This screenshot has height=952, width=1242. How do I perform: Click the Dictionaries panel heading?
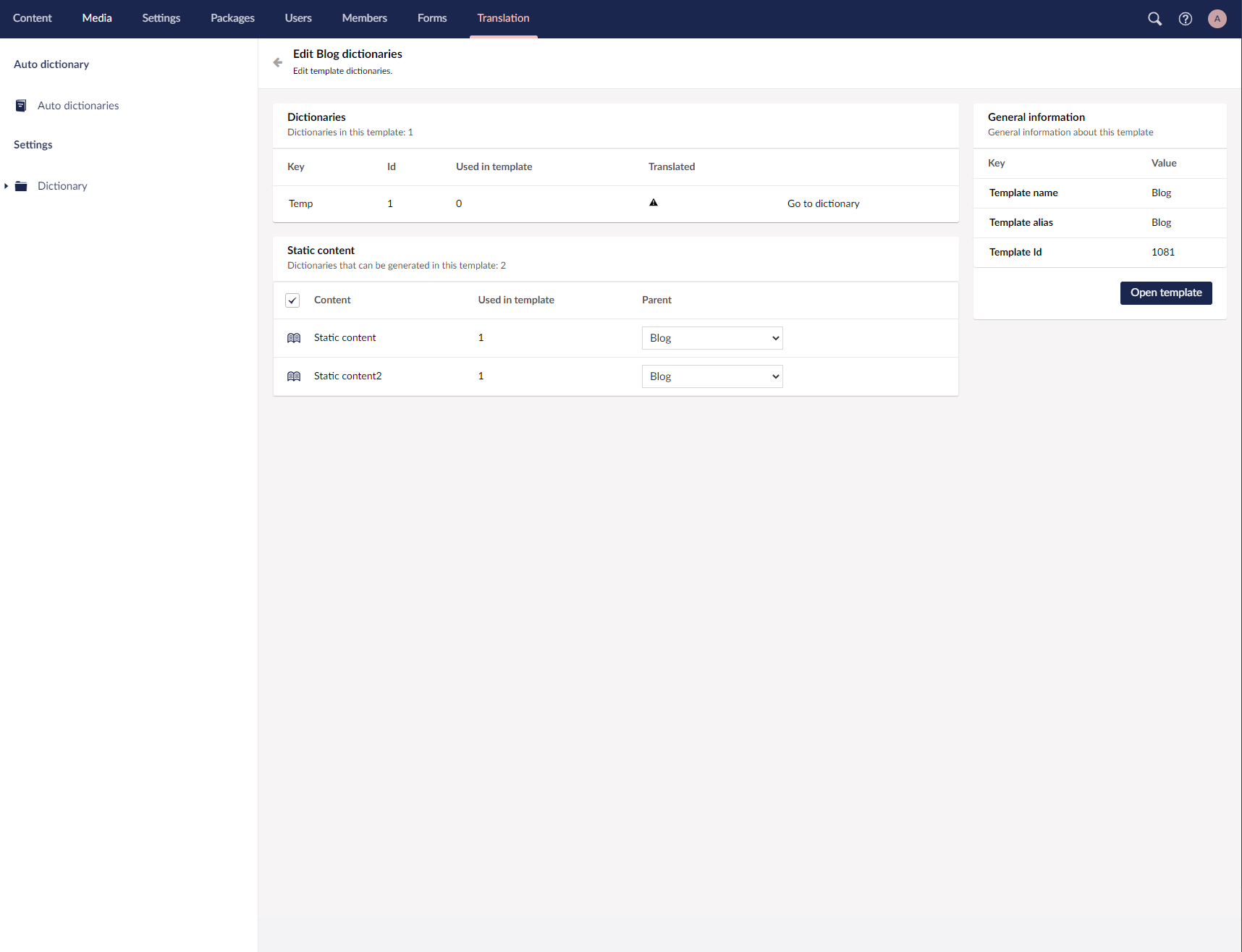pos(316,117)
